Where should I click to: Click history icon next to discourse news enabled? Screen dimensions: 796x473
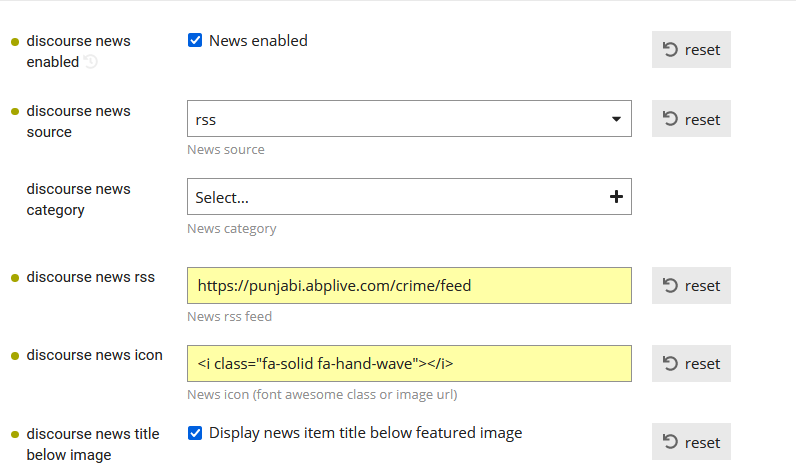[90, 62]
